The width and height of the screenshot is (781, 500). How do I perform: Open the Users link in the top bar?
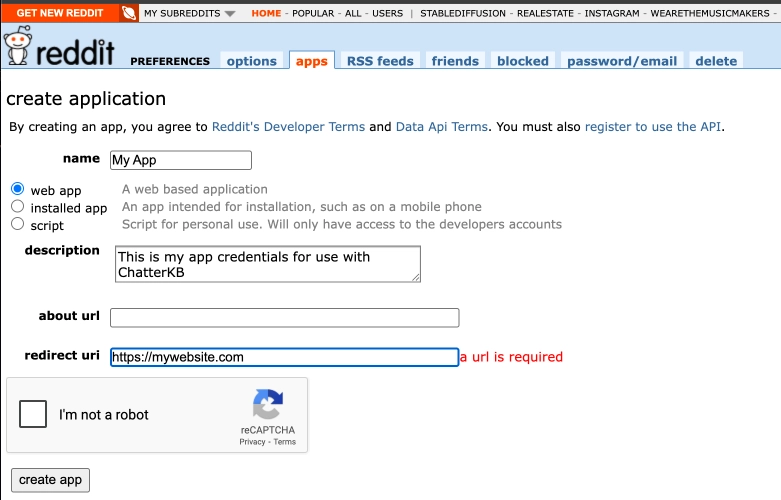[x=388, y=13]
